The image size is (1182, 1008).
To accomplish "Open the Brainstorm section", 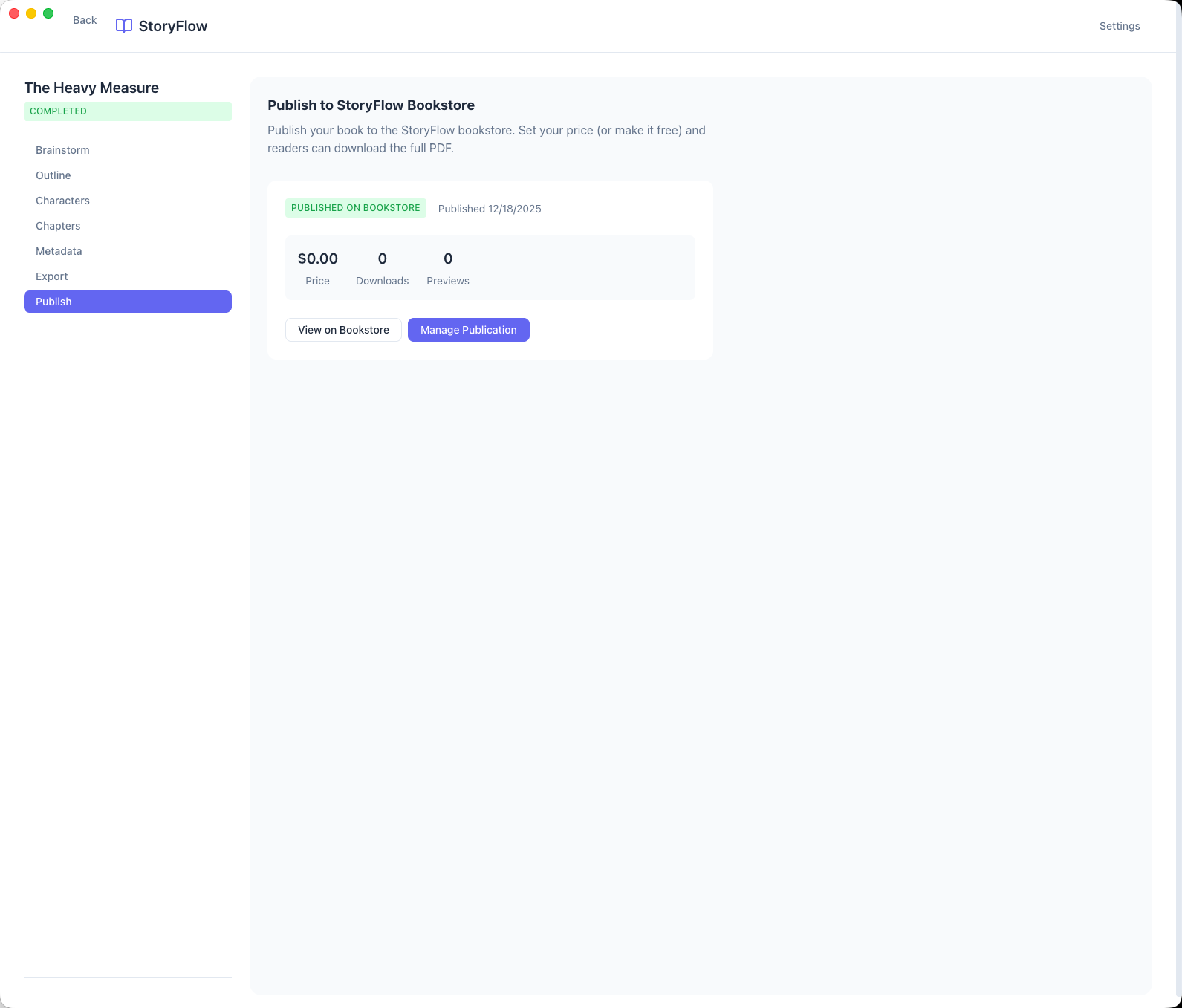I will [62, 150].
